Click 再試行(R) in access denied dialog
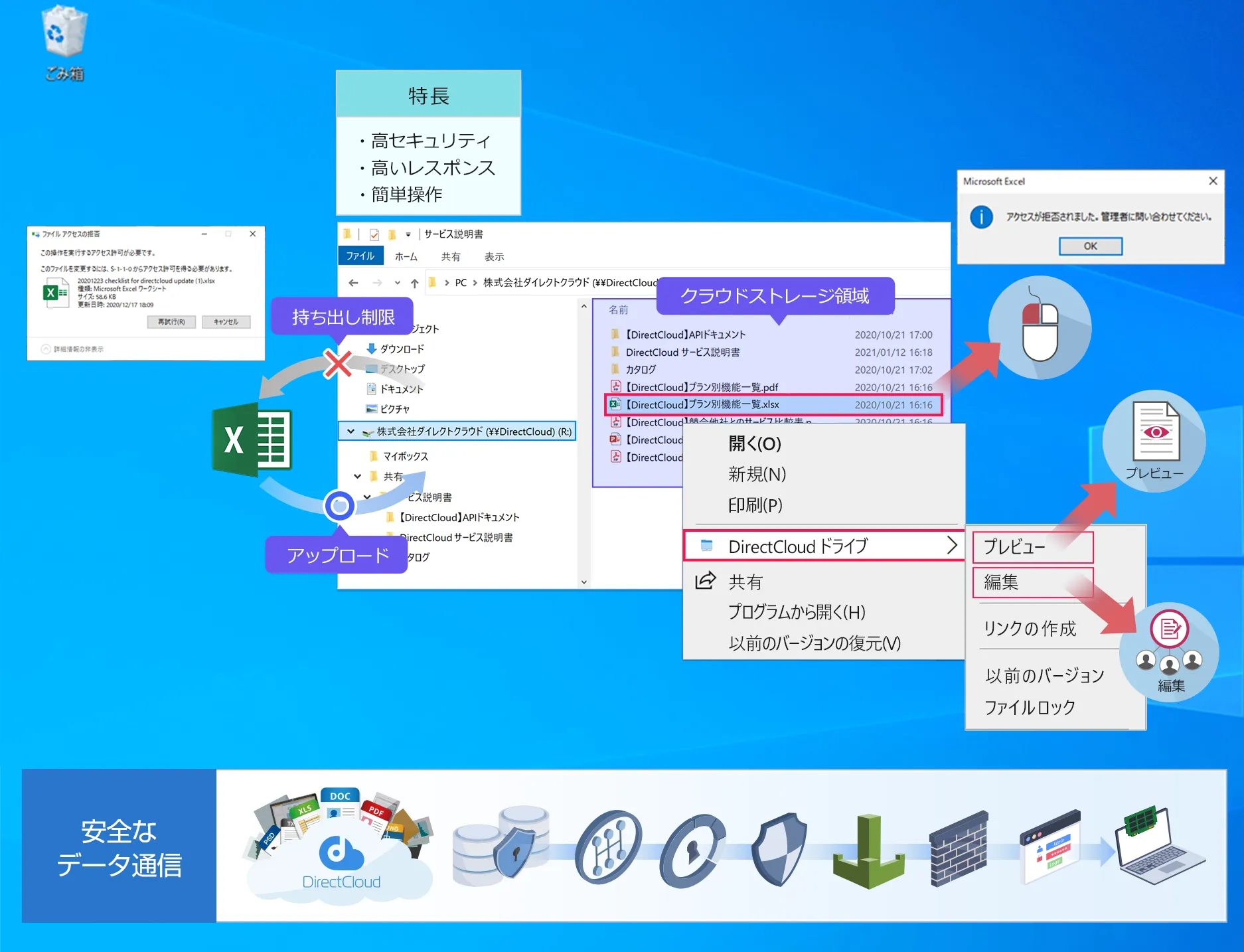Viewport: 1244px width, 952px height. pyautogui.click(x=171, y=322)
